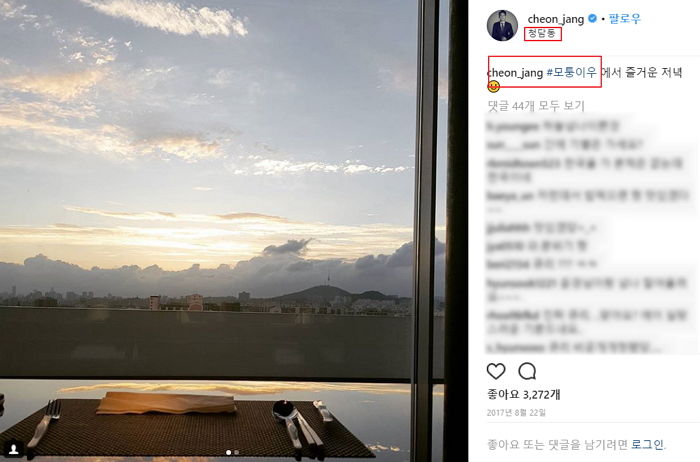Click cheon_jang username in the caption
The width and height of the screenshot is (700, 462).
515,72
